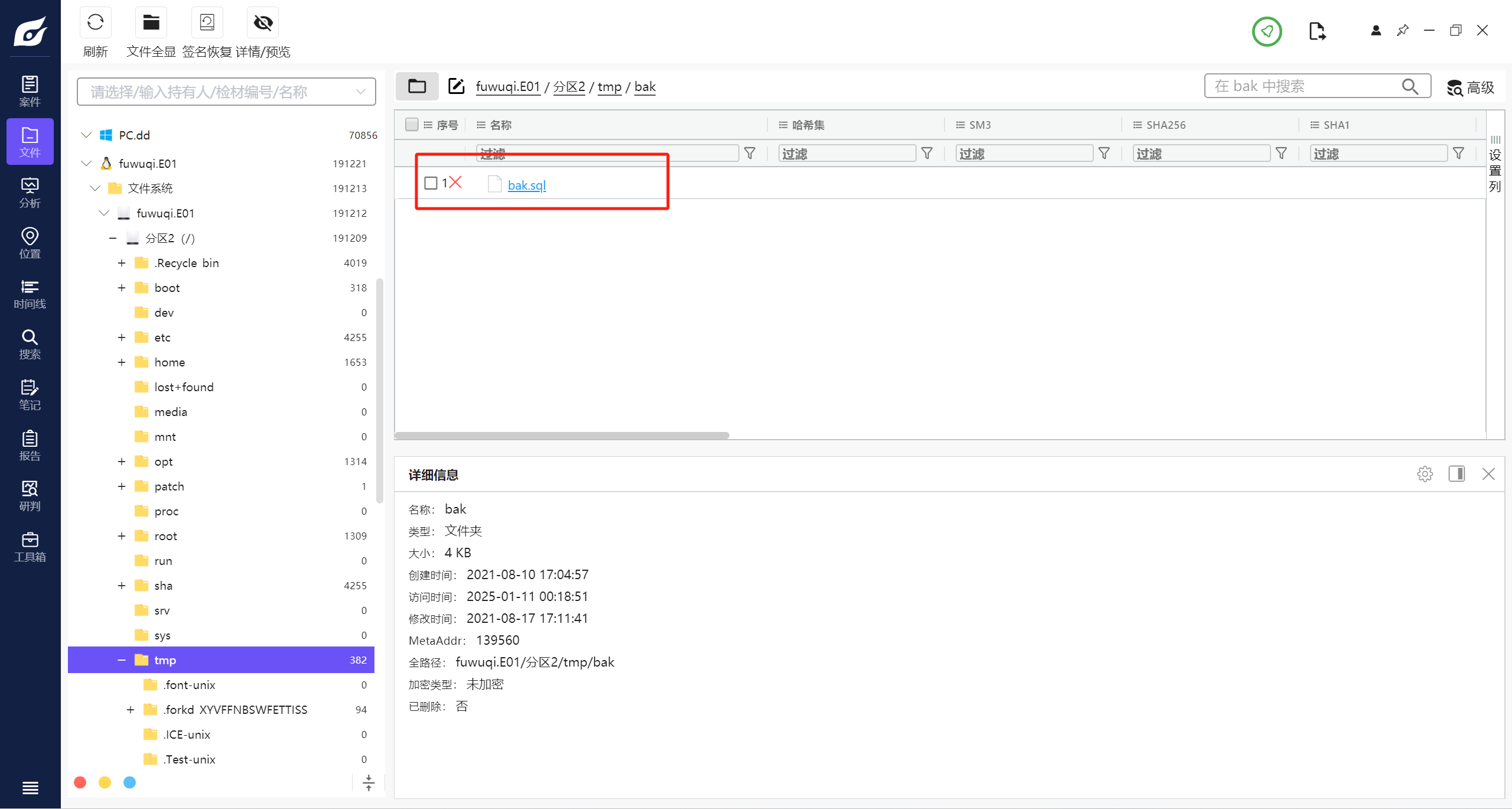1512x809 pixels.
Task: Collapse the PC.dd tree node
Action: [86, 135]
